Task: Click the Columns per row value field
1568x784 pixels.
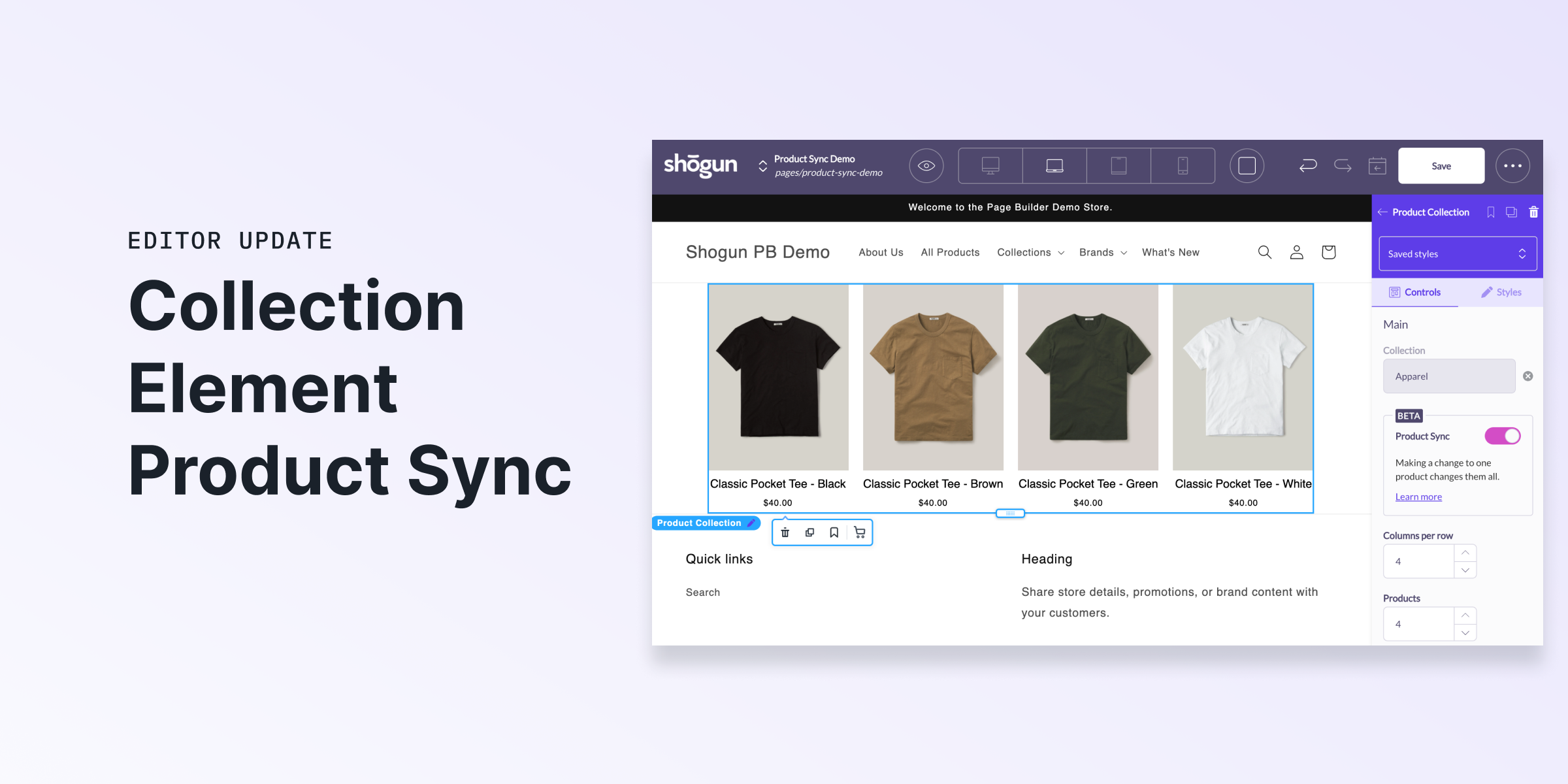Action: [1418, 561]
